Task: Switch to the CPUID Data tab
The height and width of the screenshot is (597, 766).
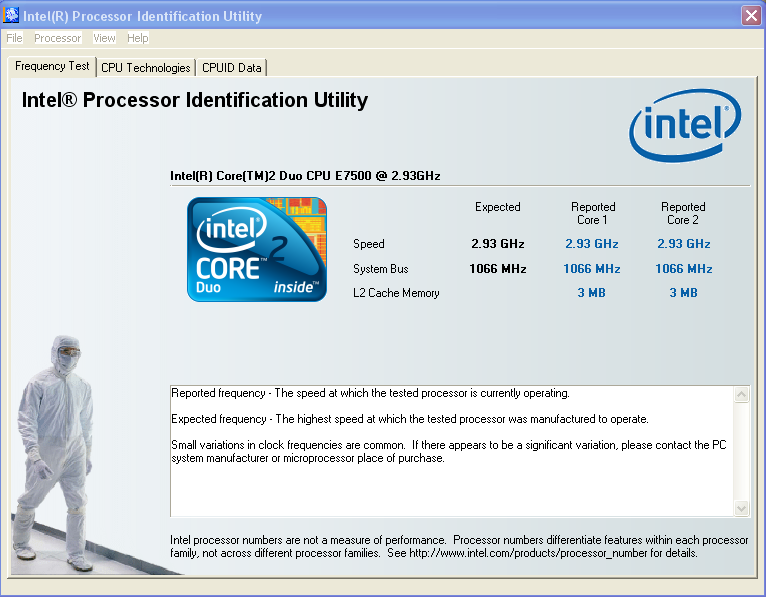Action: (232, 68)
